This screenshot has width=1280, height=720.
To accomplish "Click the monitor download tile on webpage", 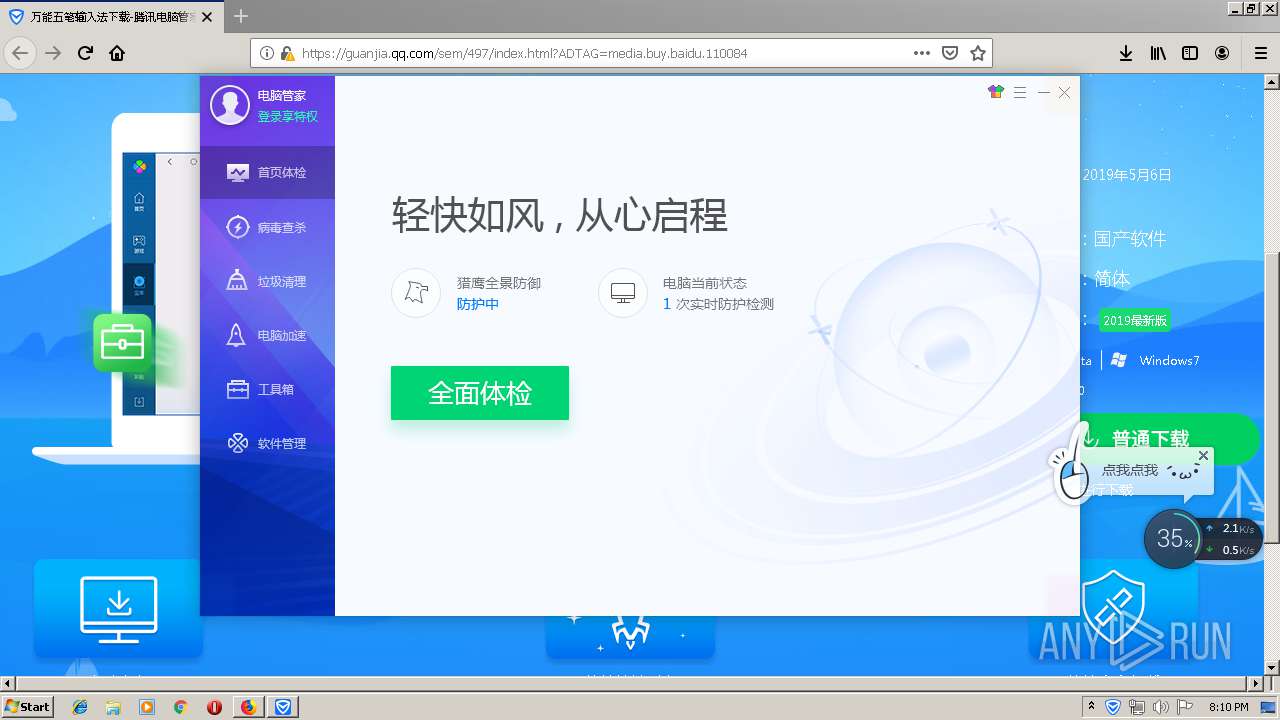I will click(x=118, y=608).
